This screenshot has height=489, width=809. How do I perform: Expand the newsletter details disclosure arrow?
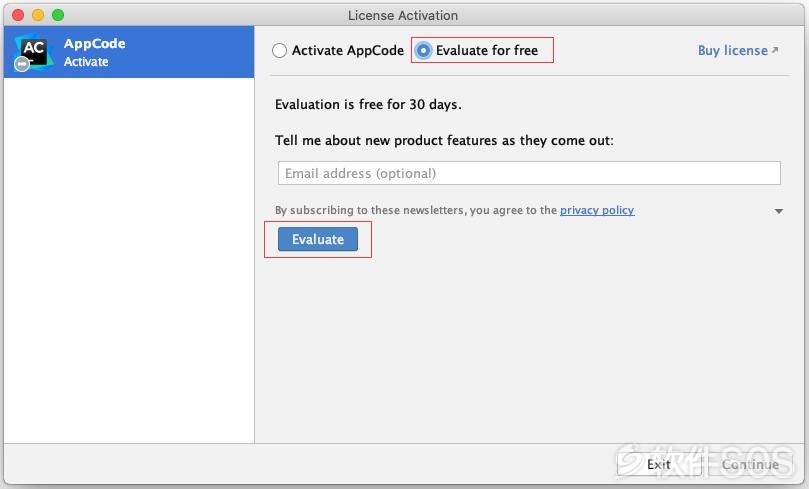779,211
